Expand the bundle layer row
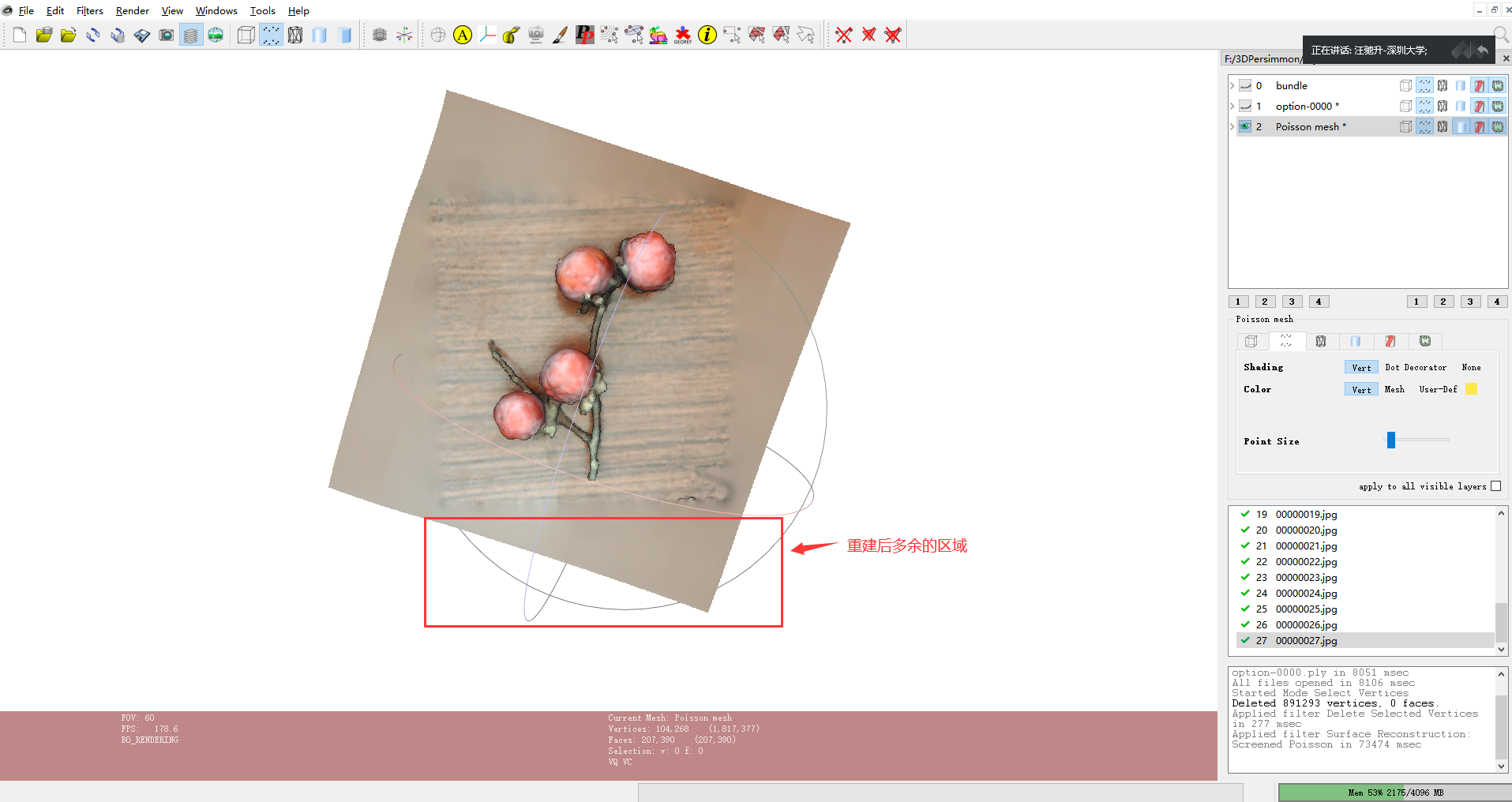The height and width of the screenshot is (802, 1512). pos(1232,85)
